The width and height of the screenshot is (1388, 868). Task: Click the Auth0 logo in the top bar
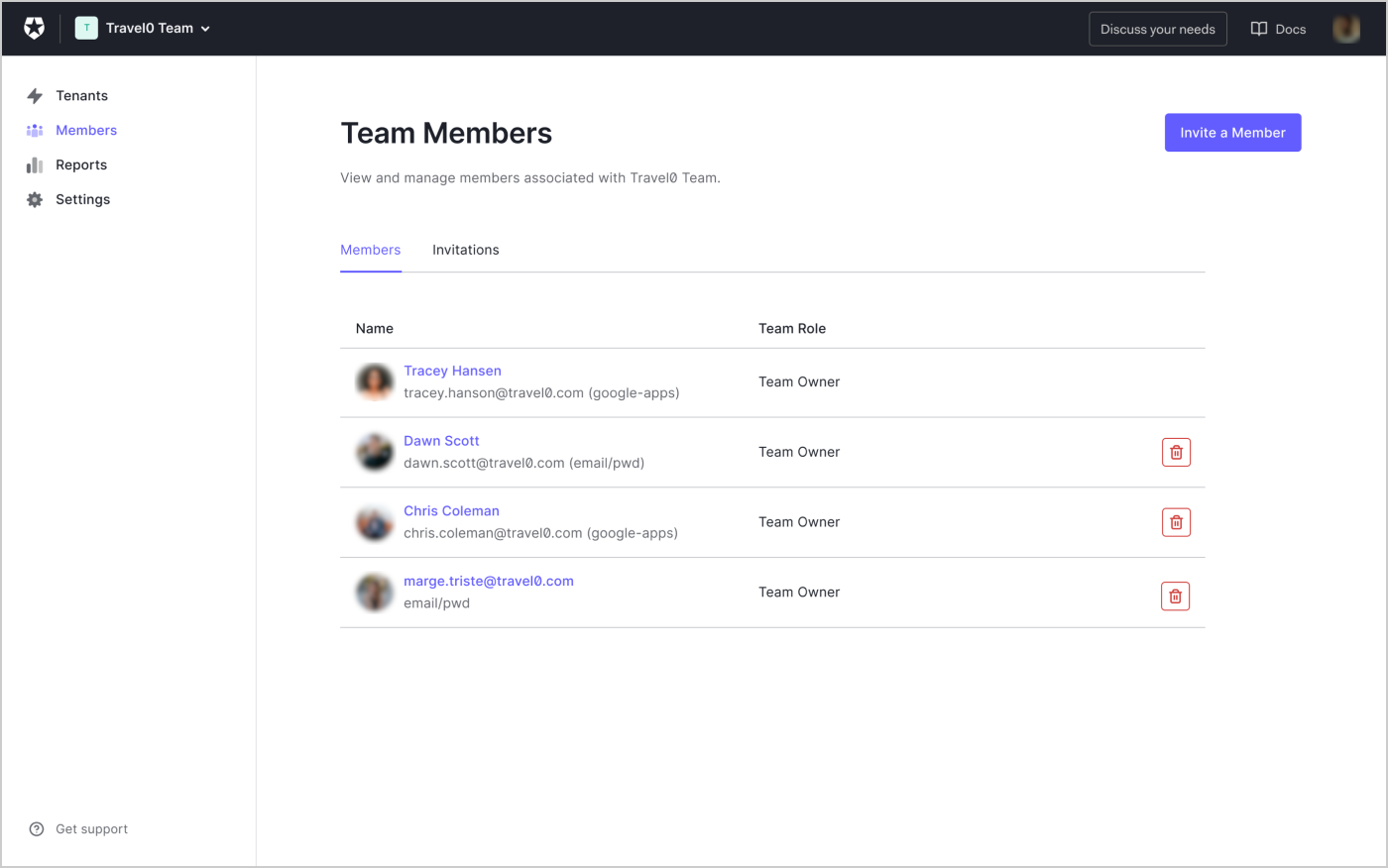tap(34, 28)
